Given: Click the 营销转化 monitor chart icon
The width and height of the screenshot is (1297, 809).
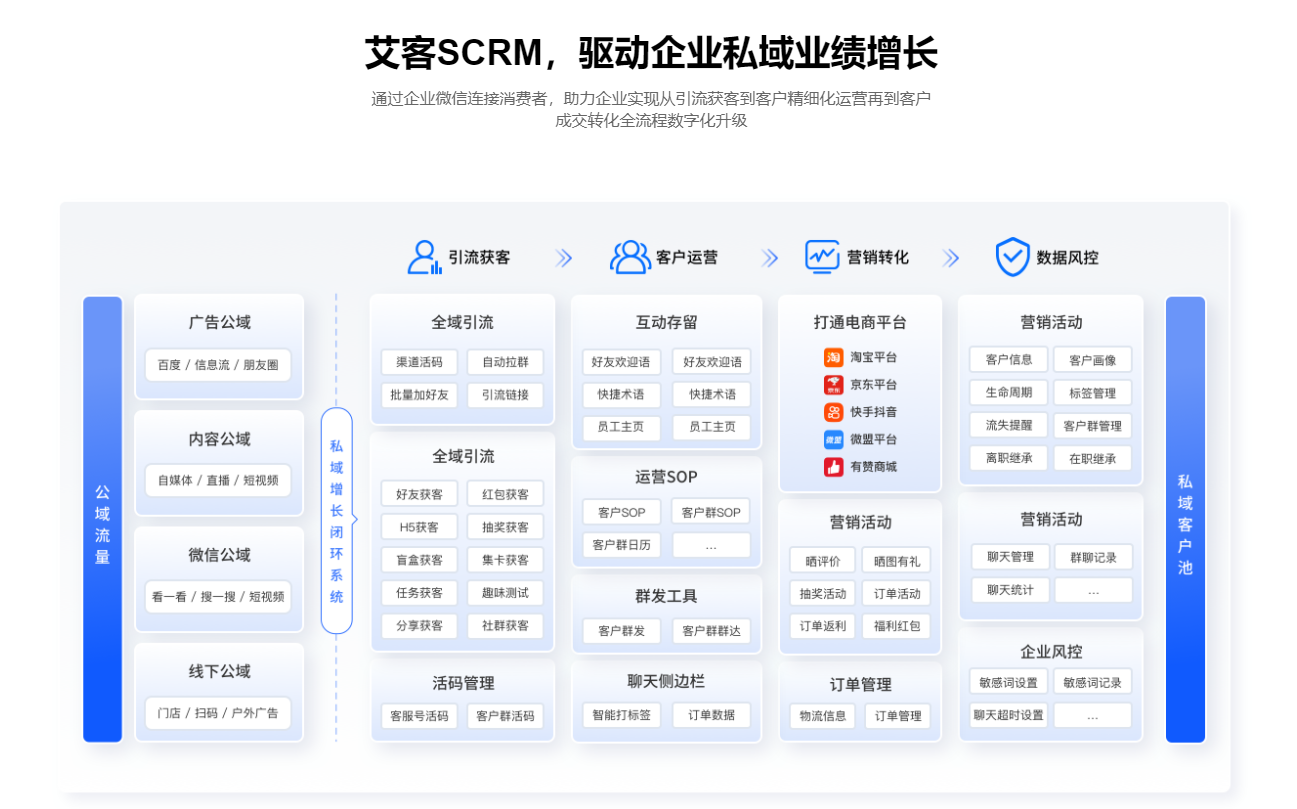Looking at the screenshot, I should (x=822, y=257).
